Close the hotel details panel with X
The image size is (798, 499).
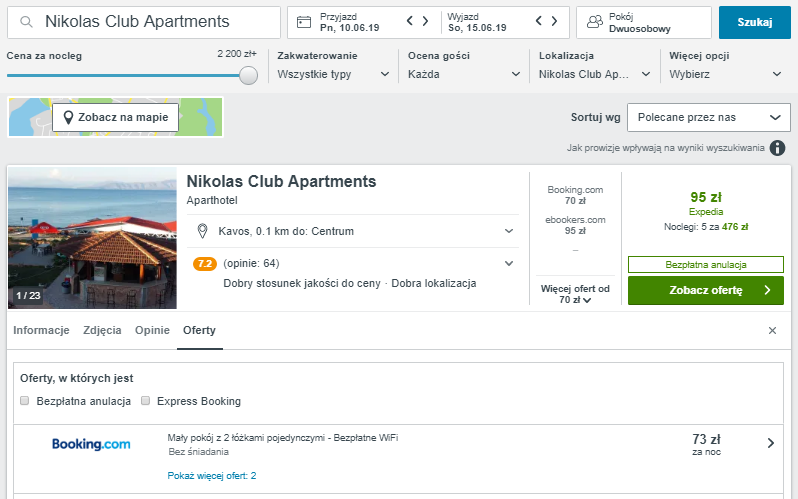click(772, 330)
